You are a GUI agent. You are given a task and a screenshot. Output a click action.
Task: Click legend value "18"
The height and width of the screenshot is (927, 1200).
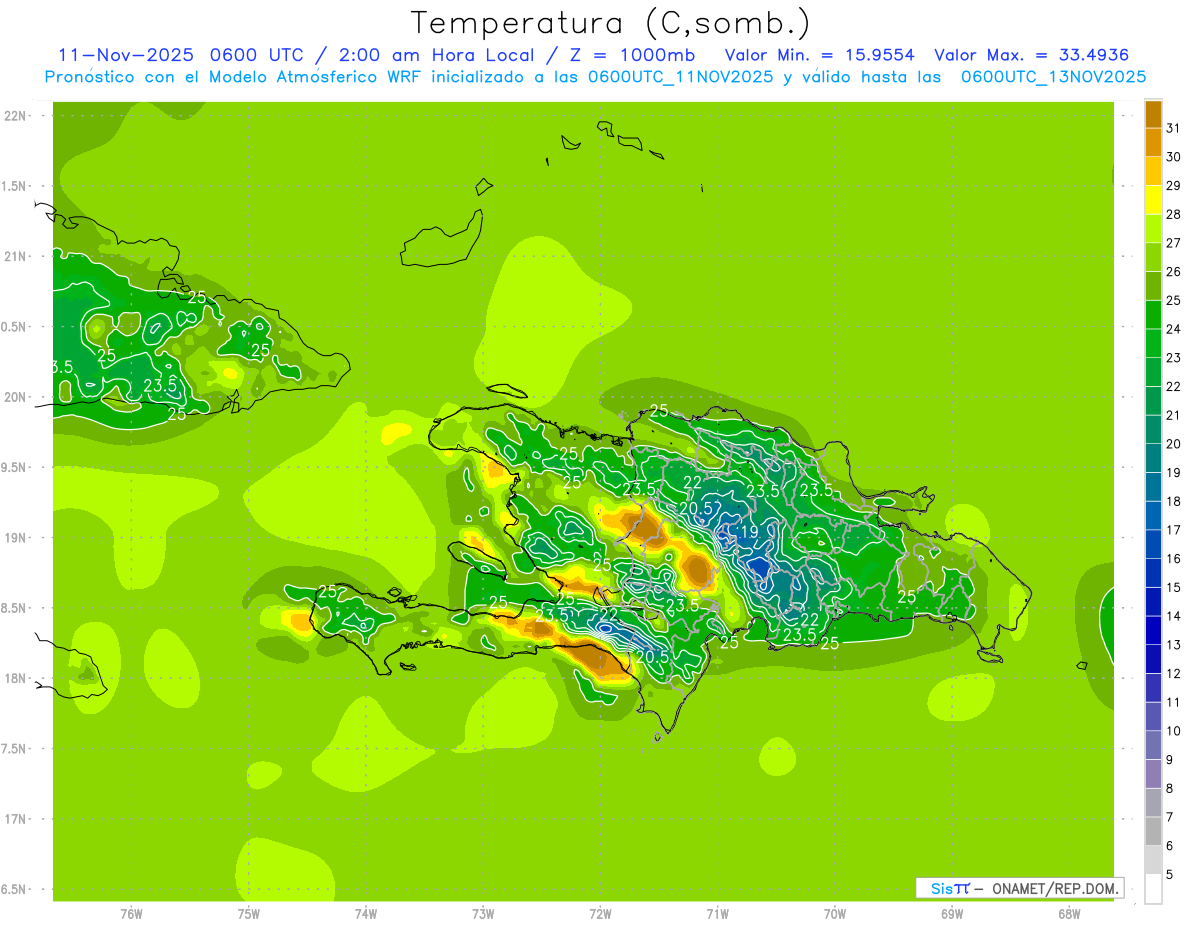coord(1174,501)
